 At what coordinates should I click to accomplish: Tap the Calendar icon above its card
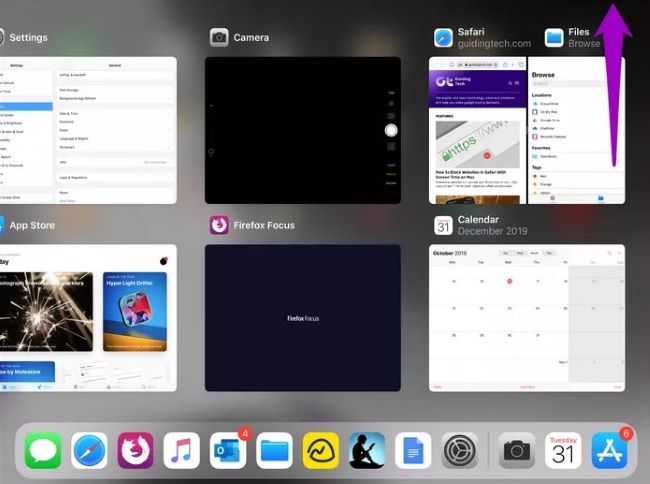[443, 225]
